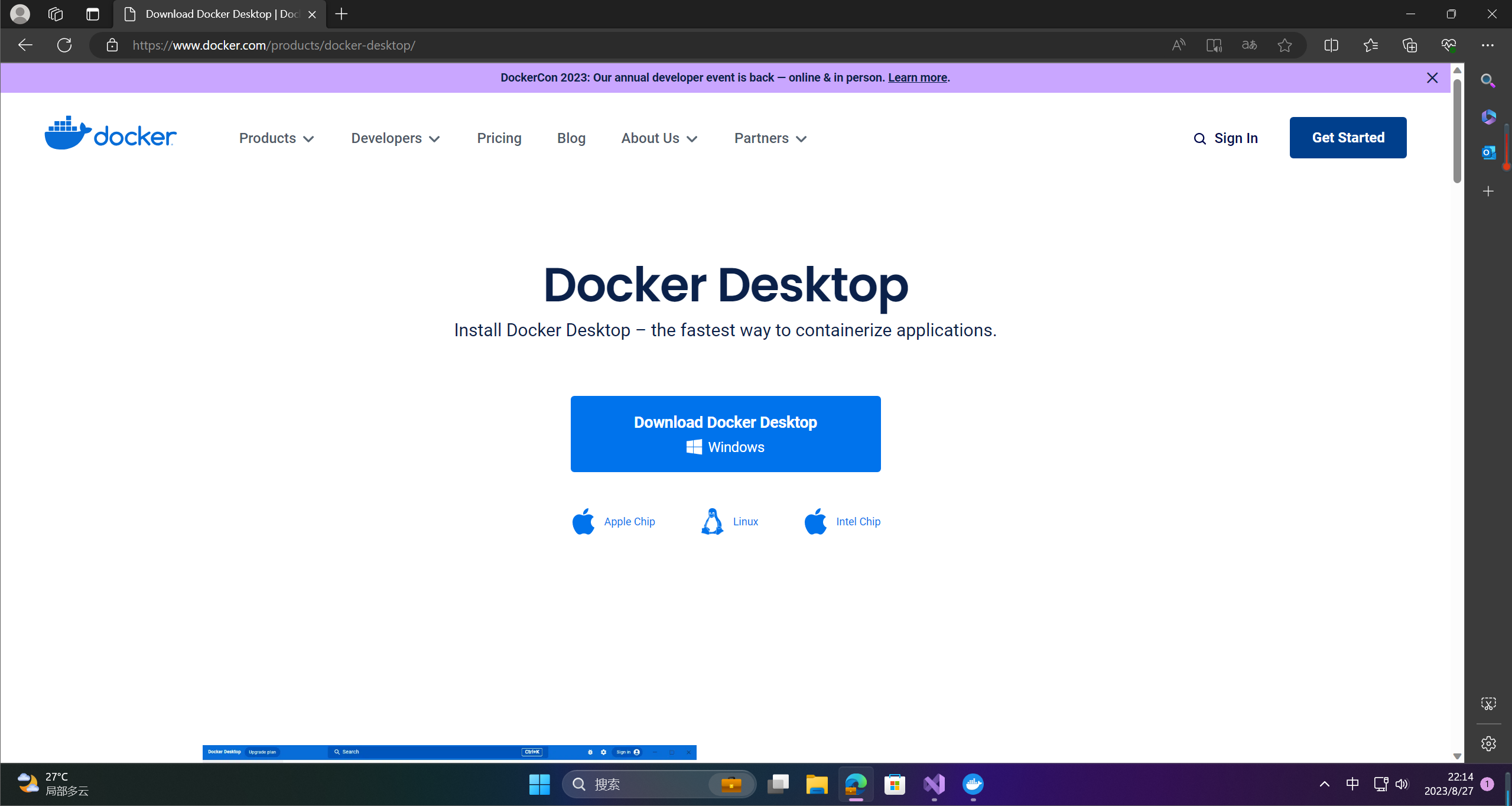Click the taskbar search box

659,784
